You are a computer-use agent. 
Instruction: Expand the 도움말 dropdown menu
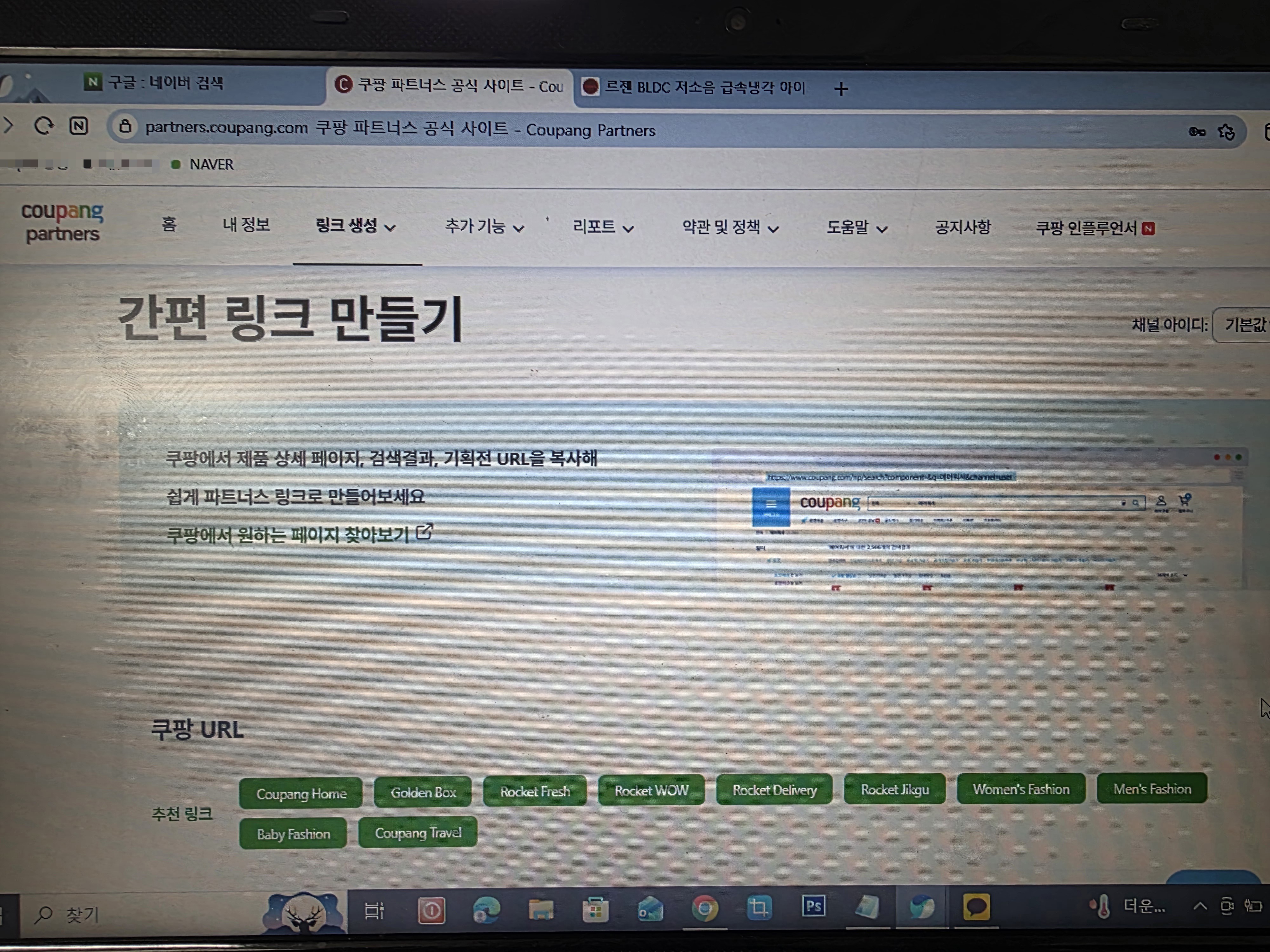[857, 228]
